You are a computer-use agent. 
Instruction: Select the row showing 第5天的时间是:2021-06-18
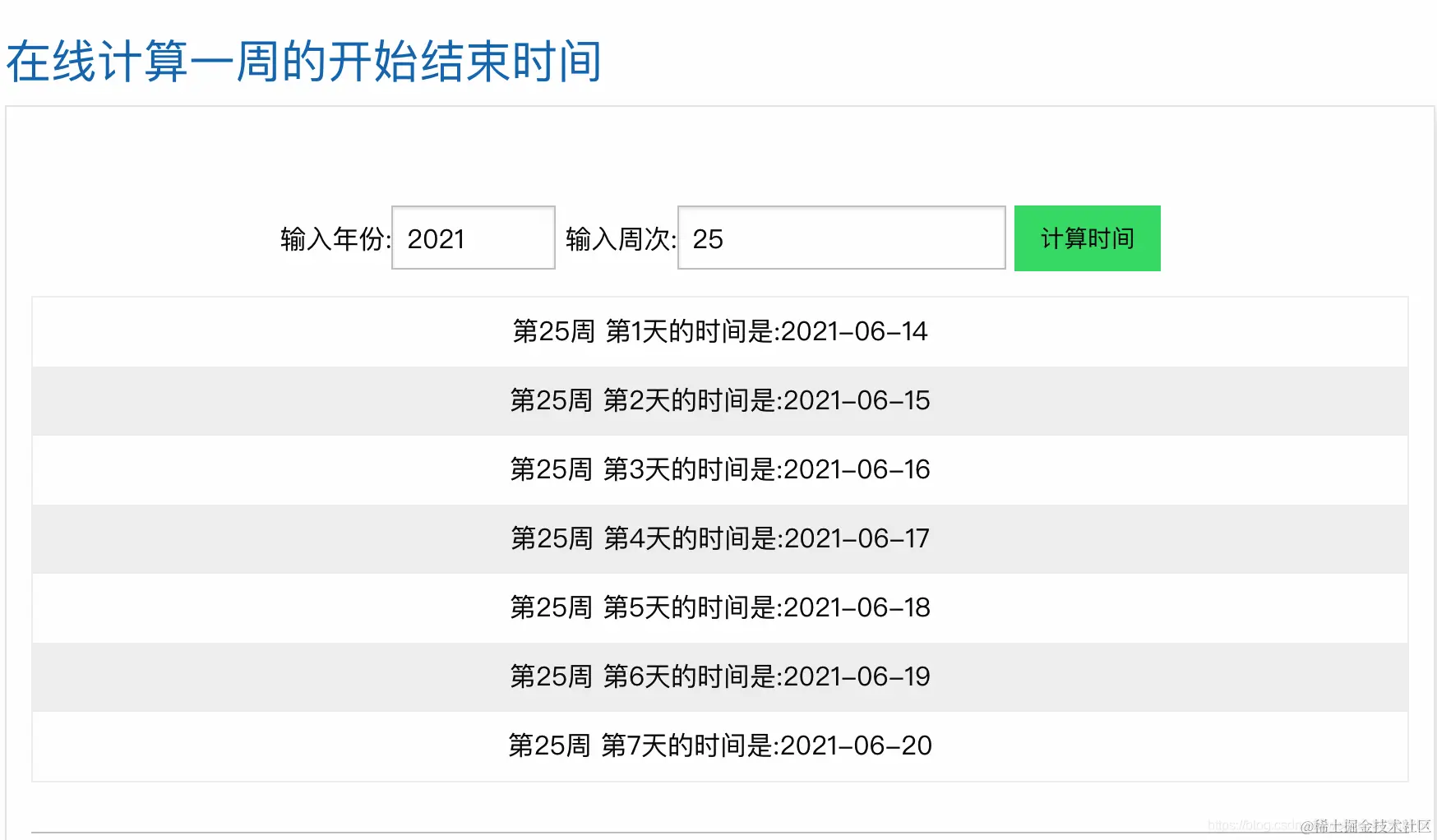coord(719,608)
